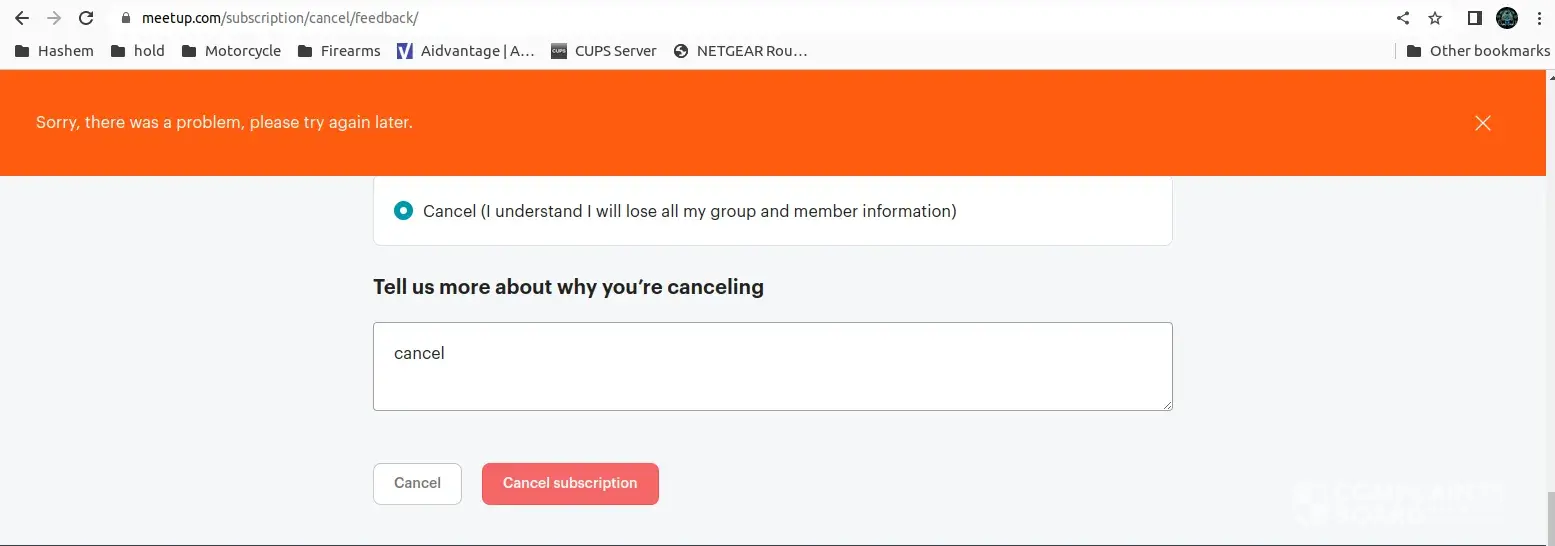Click the meetup.com address bar URL

(280, 18)
